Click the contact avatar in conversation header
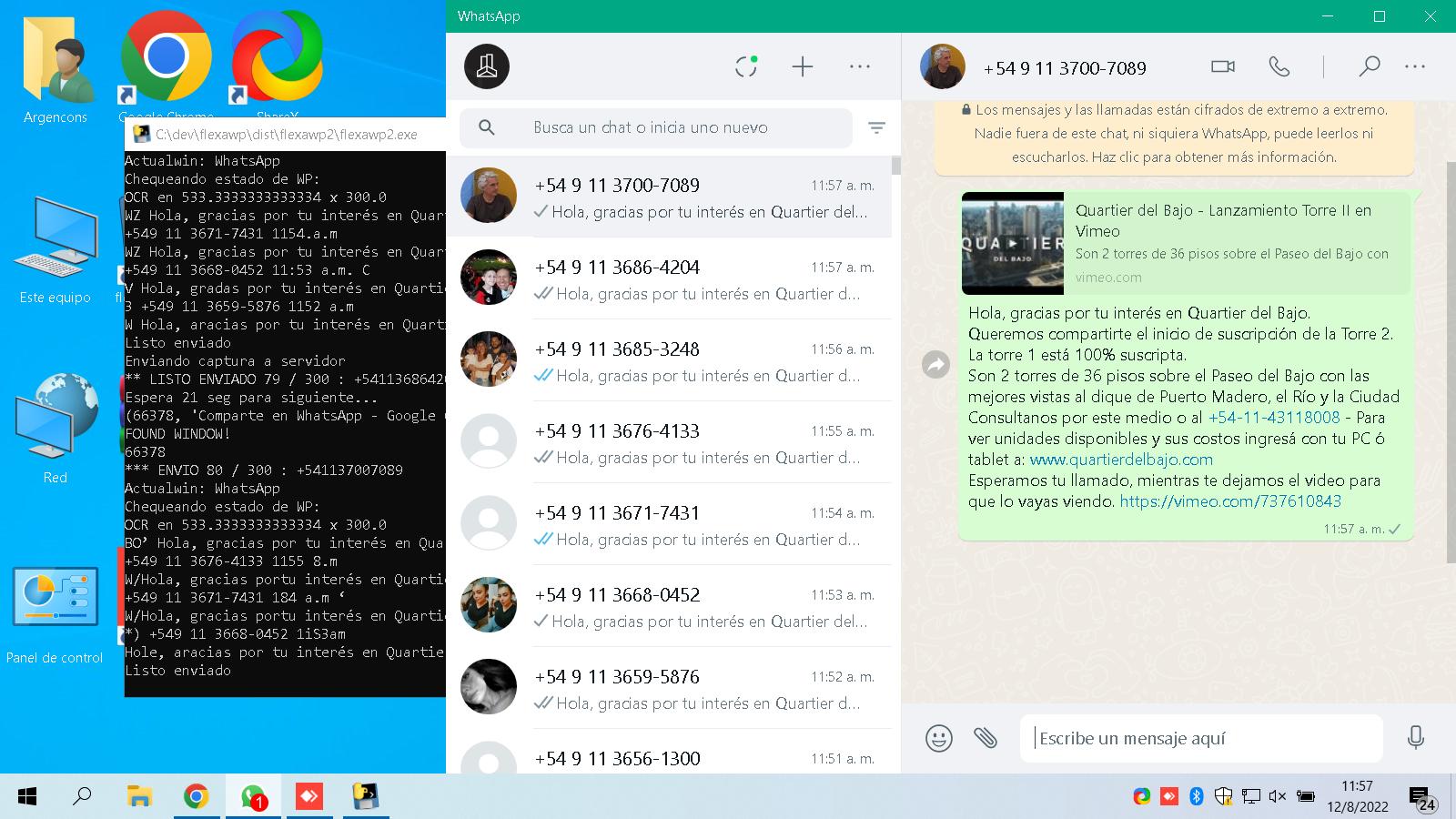Image resolution: width=1456 pixels, height=819 pixels. point(942,66)
